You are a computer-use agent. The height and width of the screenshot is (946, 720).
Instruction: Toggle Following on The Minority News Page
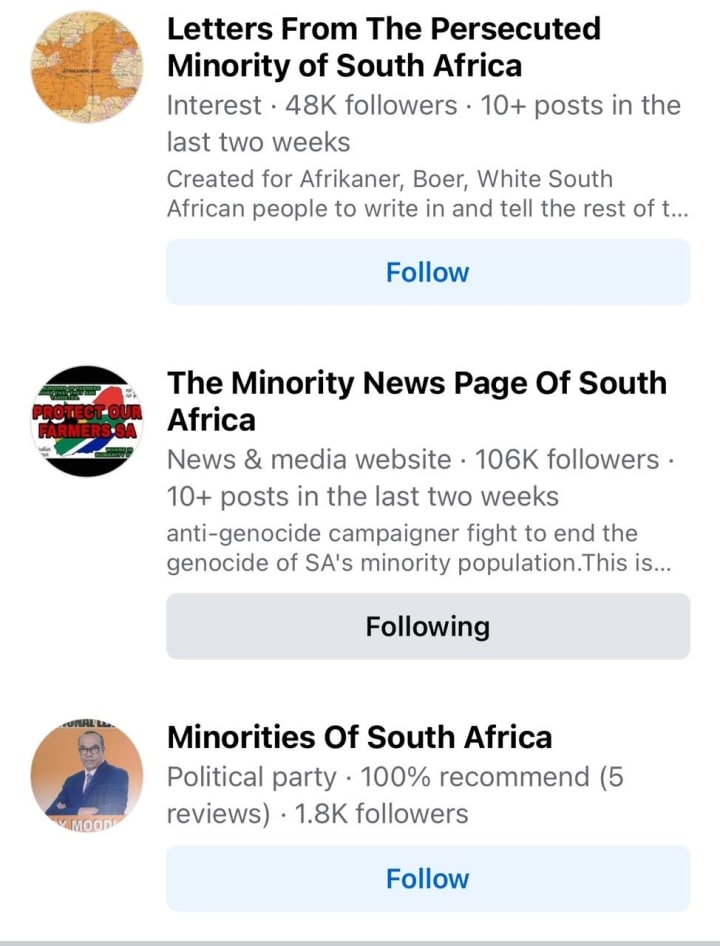pos(428,626)
